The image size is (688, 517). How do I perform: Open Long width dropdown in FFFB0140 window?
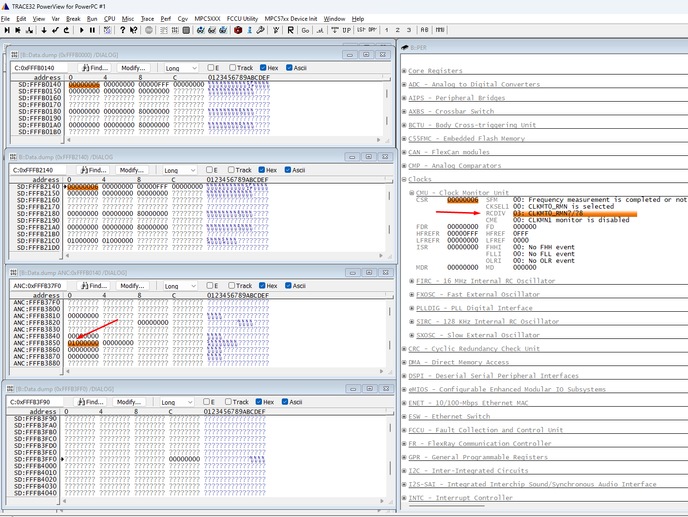tap(181, 68)
